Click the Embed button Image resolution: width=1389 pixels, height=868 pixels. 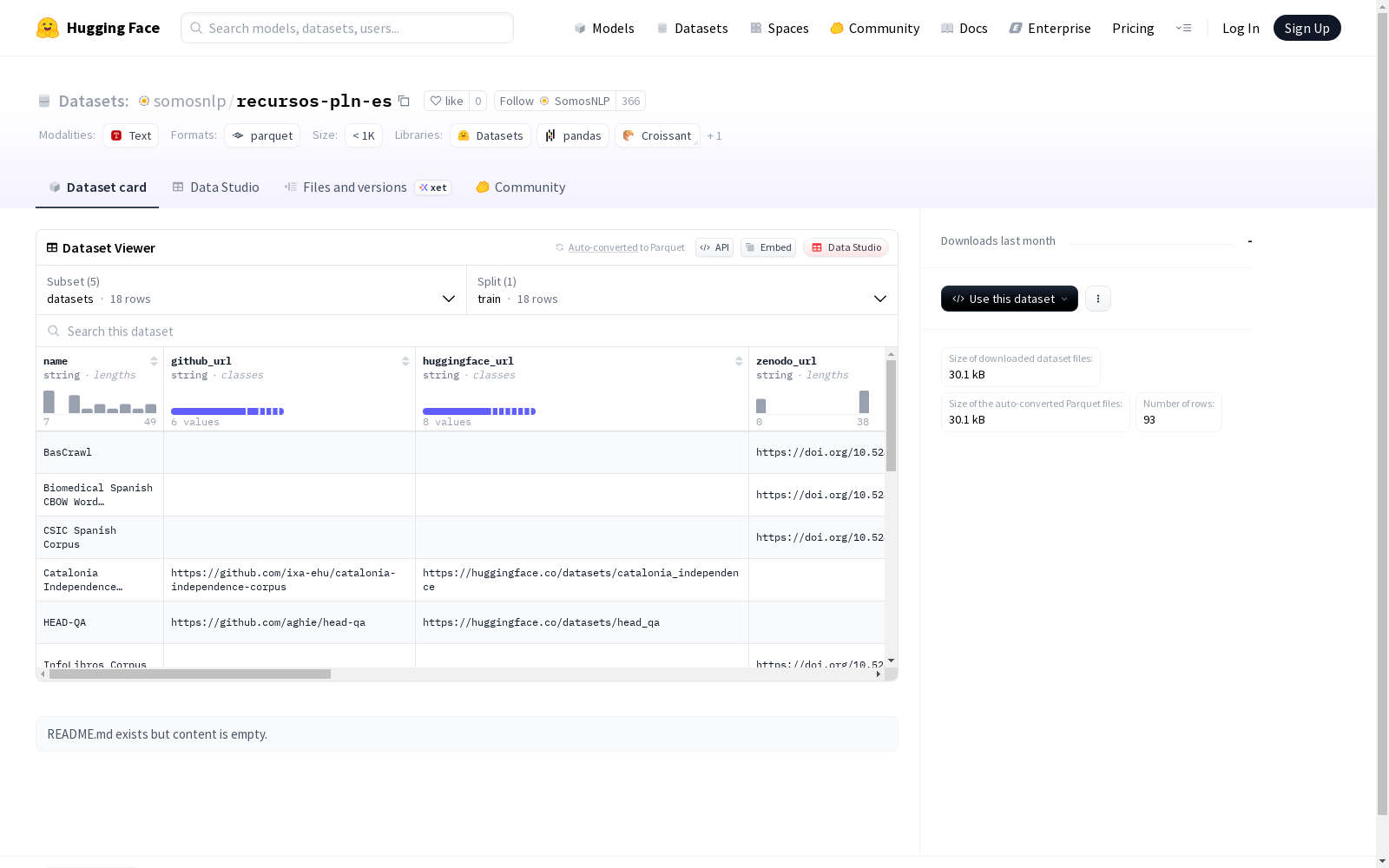coord(768,247)
